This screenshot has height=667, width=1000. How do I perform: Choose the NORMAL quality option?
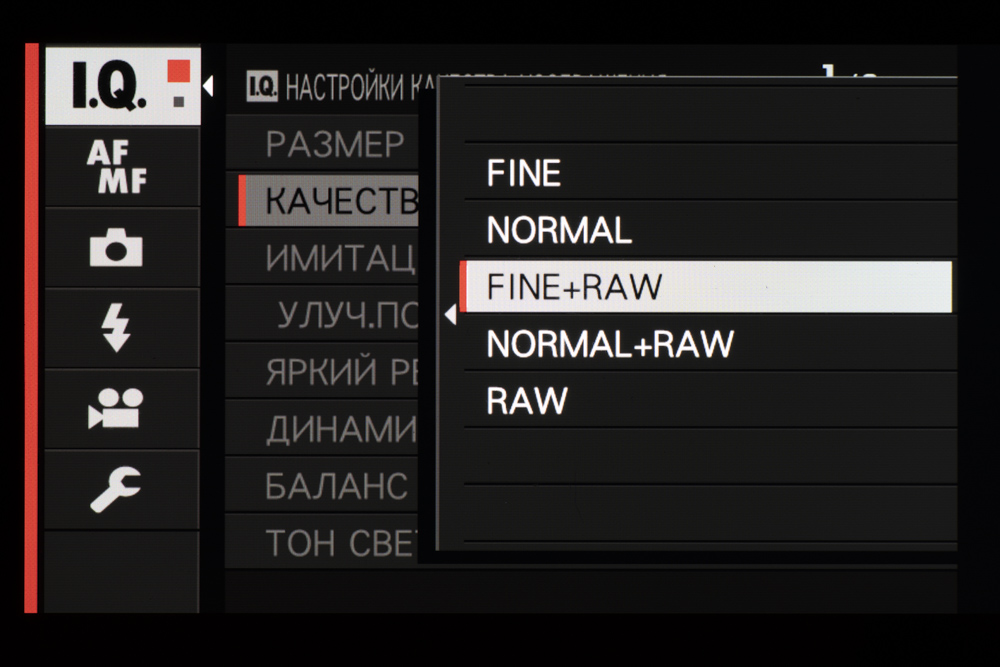click(x=559, y=231)
